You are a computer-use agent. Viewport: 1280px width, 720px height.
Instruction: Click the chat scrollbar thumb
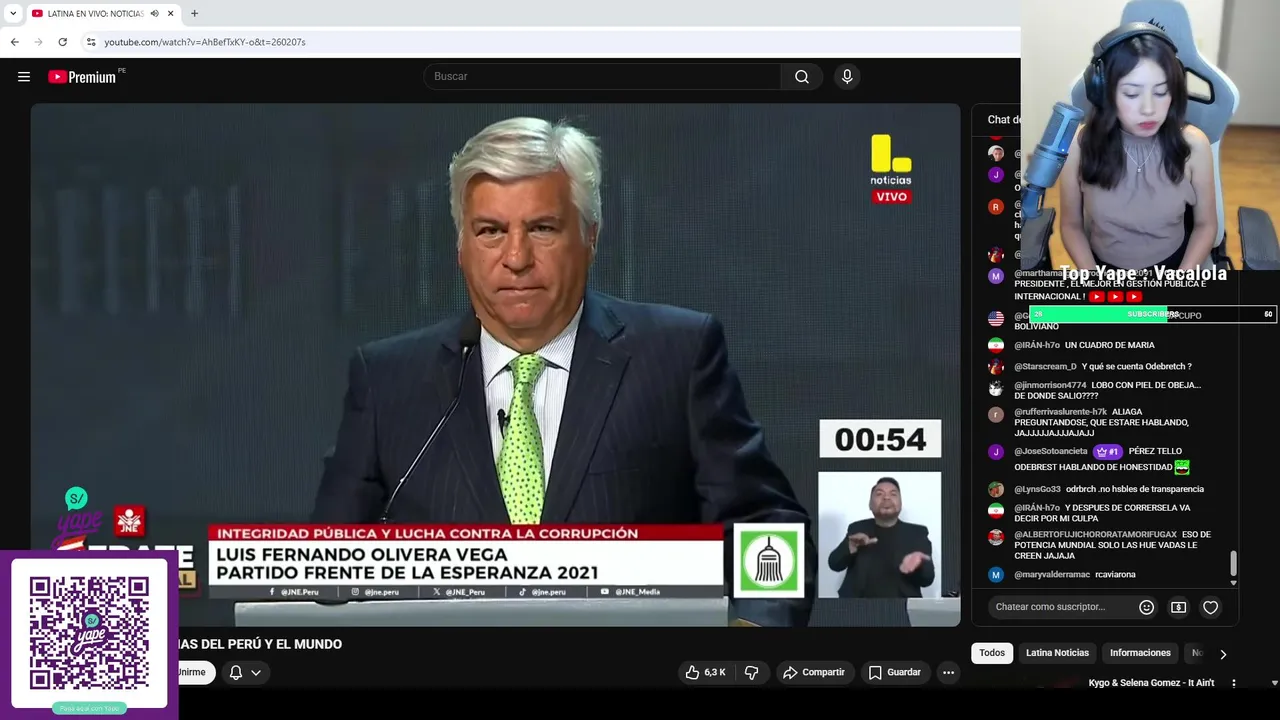click(x=1233, y=563)
